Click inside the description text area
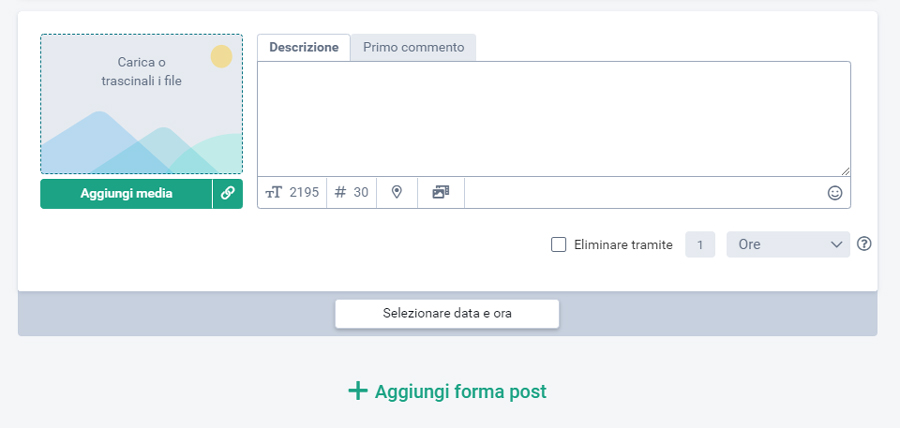 click(554, 119)
